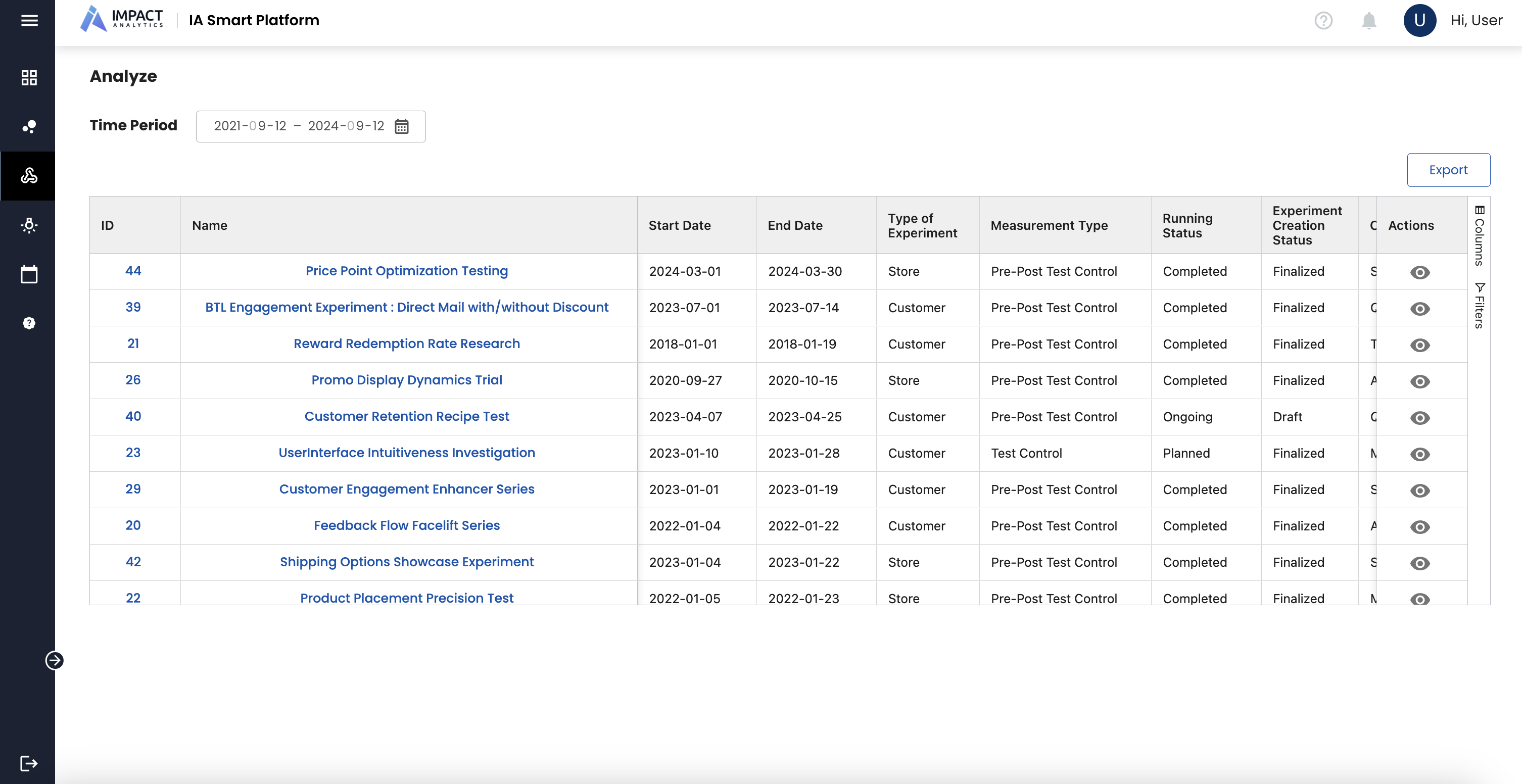The width and height of the screenshot is (1522, 784).
Task: Click the bubbles sidebar icon
Action: 29,126
